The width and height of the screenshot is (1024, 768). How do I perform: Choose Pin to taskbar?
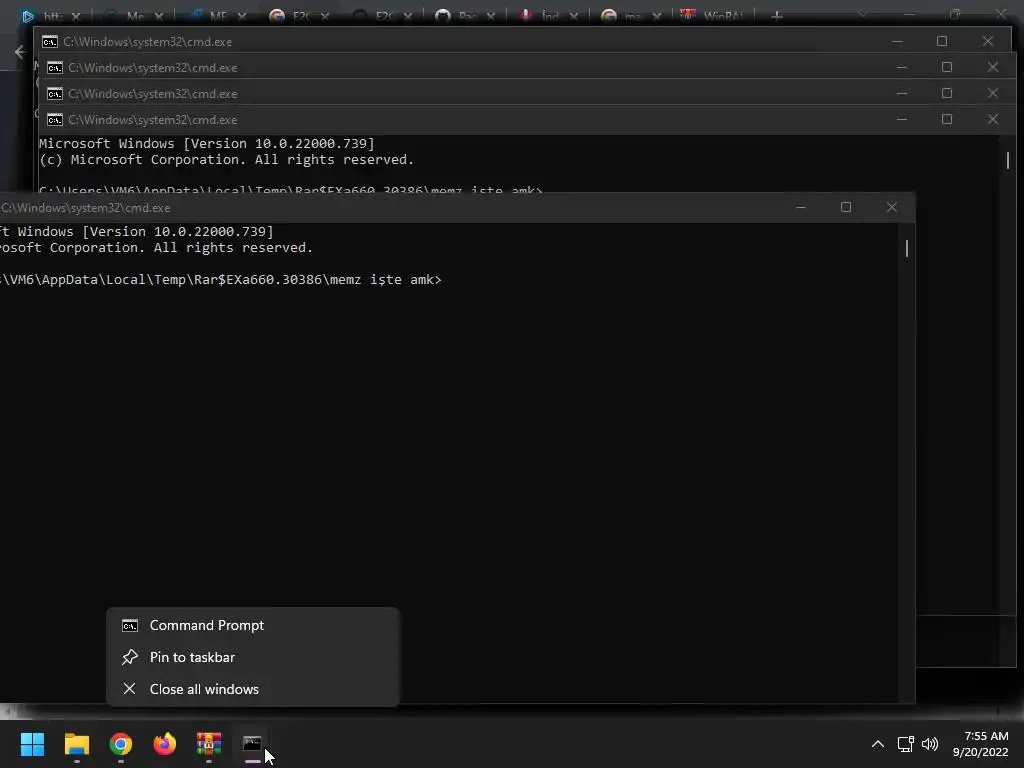pyautogui.click(x=253, y=657)
